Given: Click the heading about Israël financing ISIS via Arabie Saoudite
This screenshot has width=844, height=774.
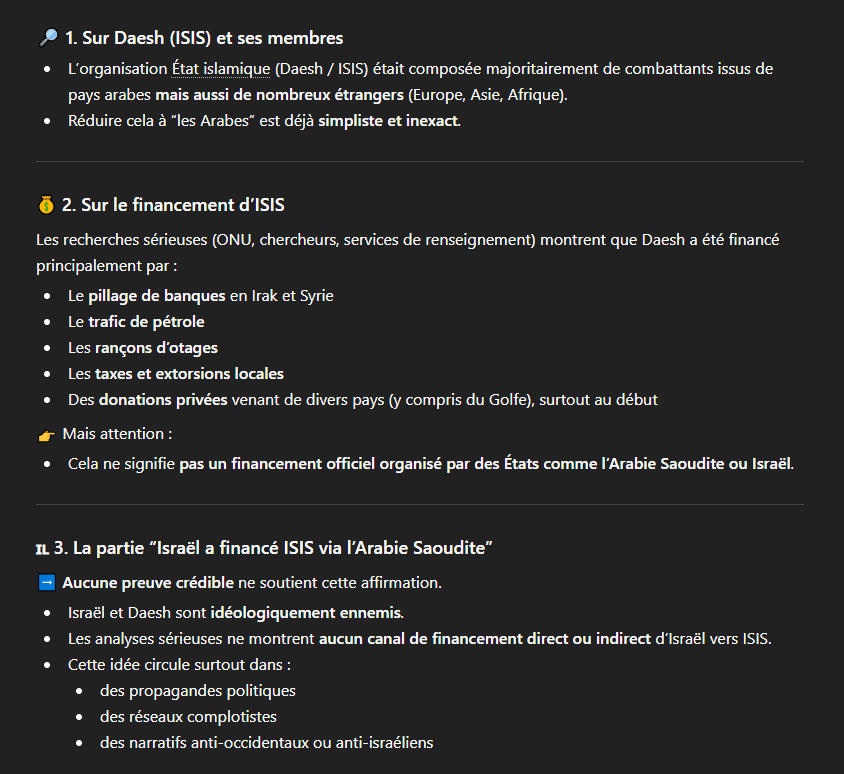Looking at the screenshot, I should click(273, 548).
